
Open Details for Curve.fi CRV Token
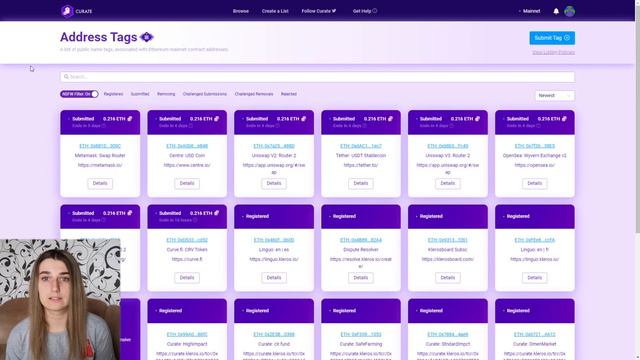point(187,278)
